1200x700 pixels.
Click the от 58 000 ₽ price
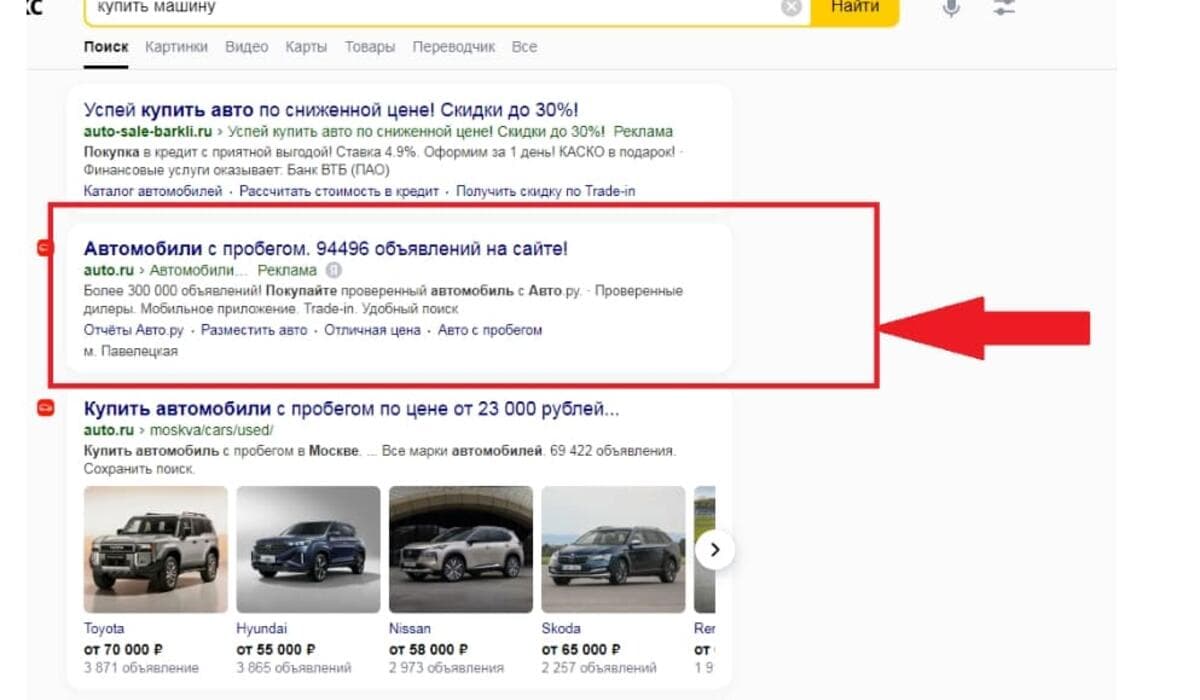tap(428, 648)
